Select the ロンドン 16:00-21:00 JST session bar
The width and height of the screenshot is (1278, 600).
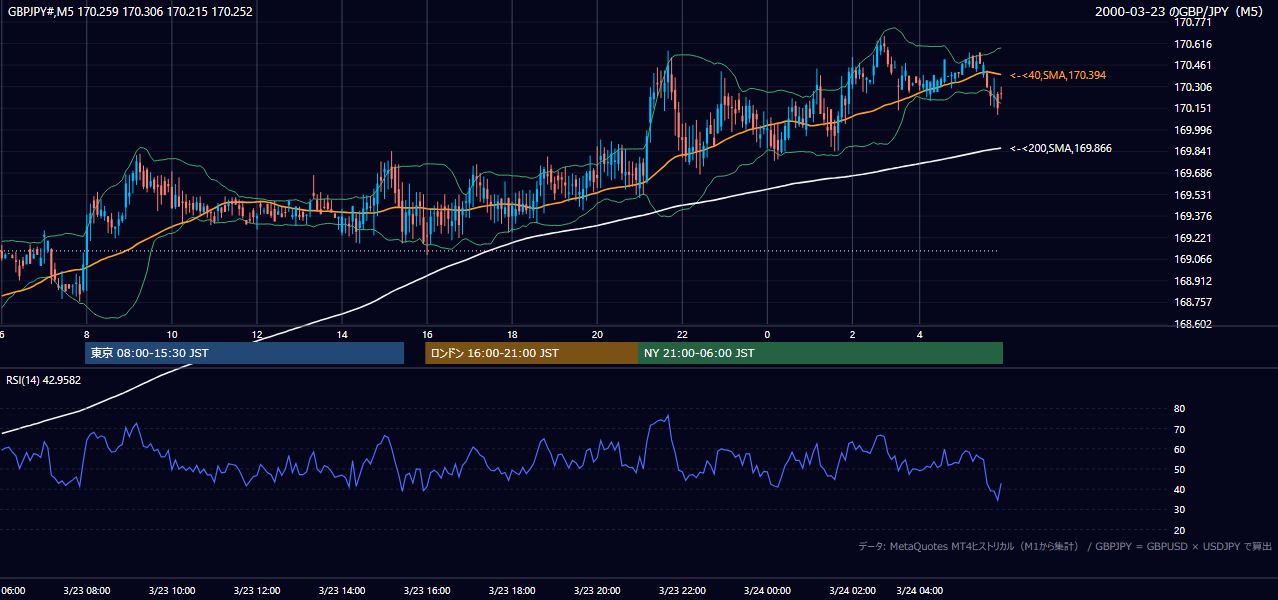point(531,353)
